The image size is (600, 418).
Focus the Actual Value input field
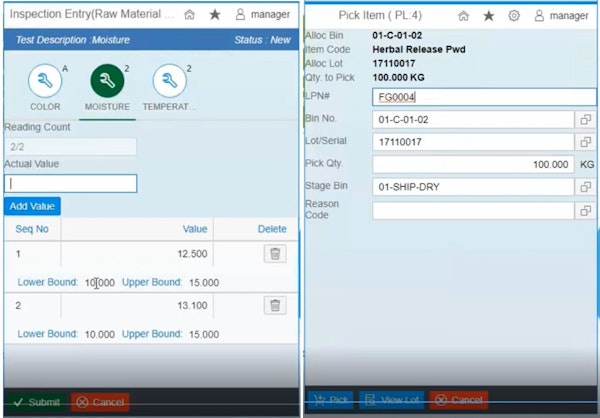(x=71, y=183)
